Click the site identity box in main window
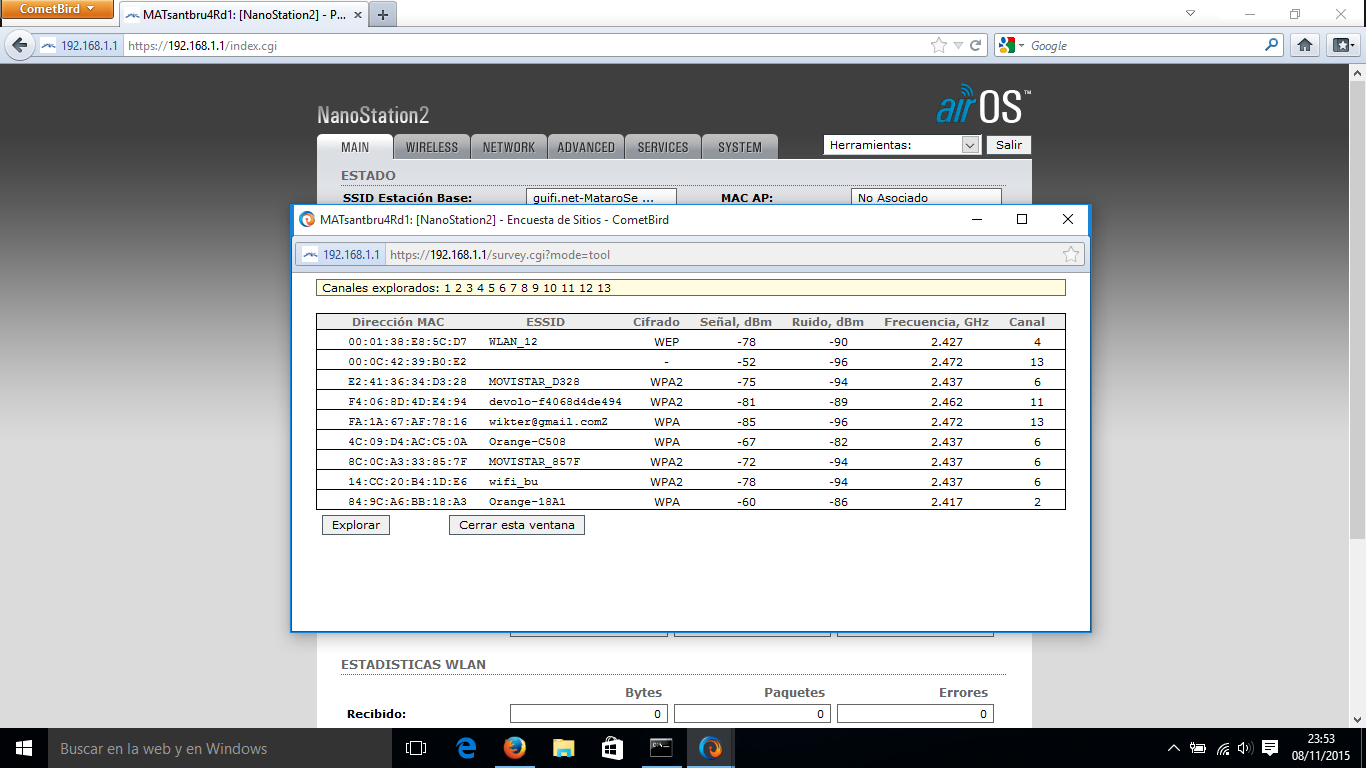1366x768 pixels. coord(79,46)
